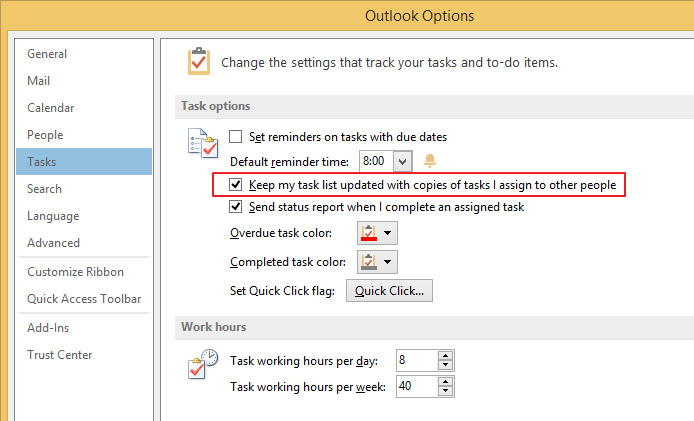Click the Quick Click... button
Screen dimensions: 694x421
pyautogui.click(x=389, y=290)
